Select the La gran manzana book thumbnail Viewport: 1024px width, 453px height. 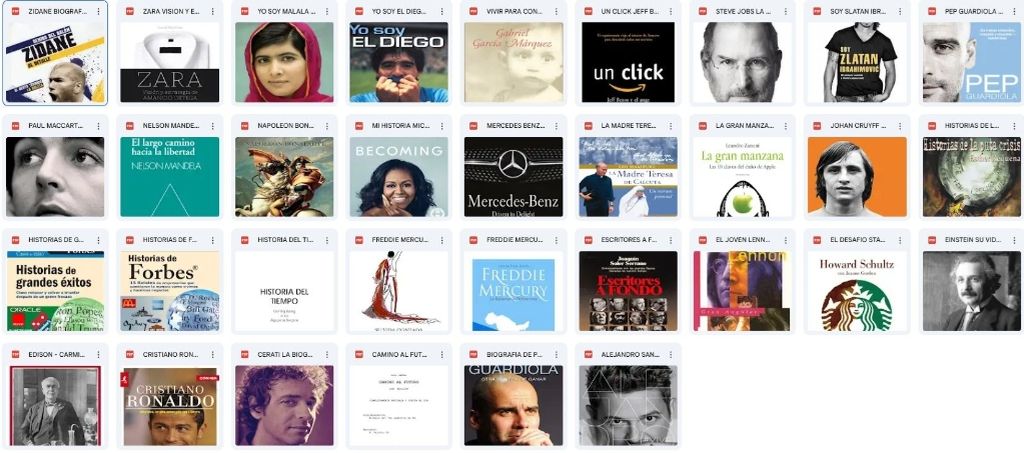tap(742, 176)
